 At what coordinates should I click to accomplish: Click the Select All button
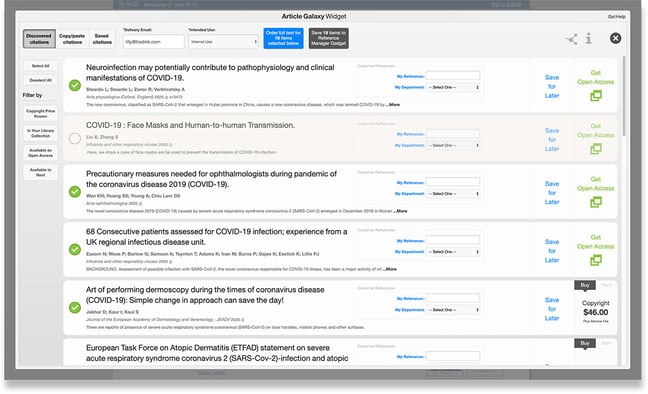[x=40, y=66]
